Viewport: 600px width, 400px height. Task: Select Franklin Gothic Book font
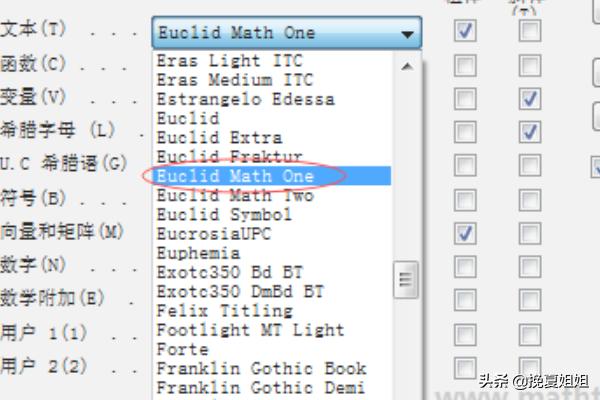[261, 368]
